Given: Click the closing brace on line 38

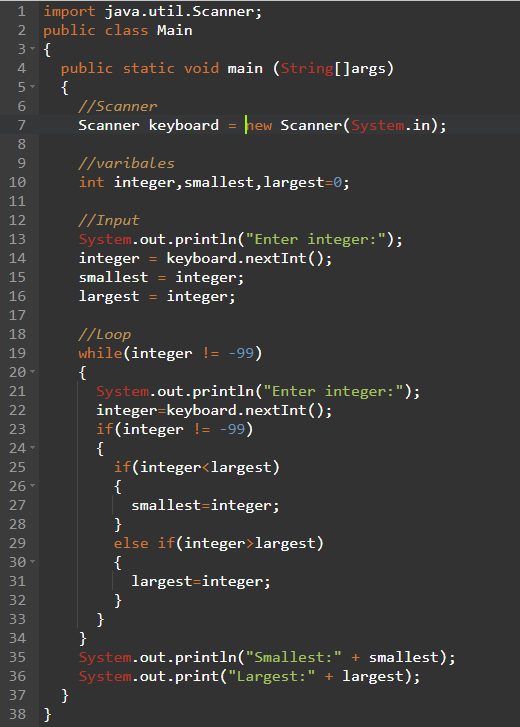Looking at the screenshot, I should [x=48, y=714].
